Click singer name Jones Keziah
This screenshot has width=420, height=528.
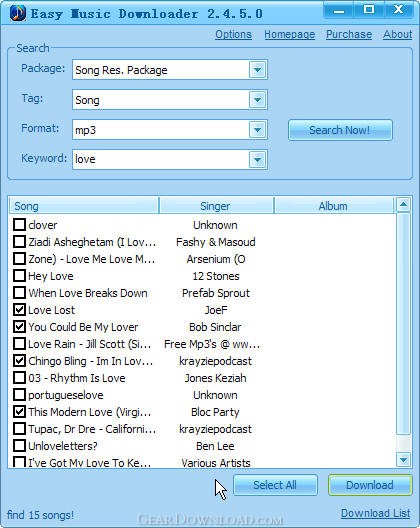click(215, 378)
